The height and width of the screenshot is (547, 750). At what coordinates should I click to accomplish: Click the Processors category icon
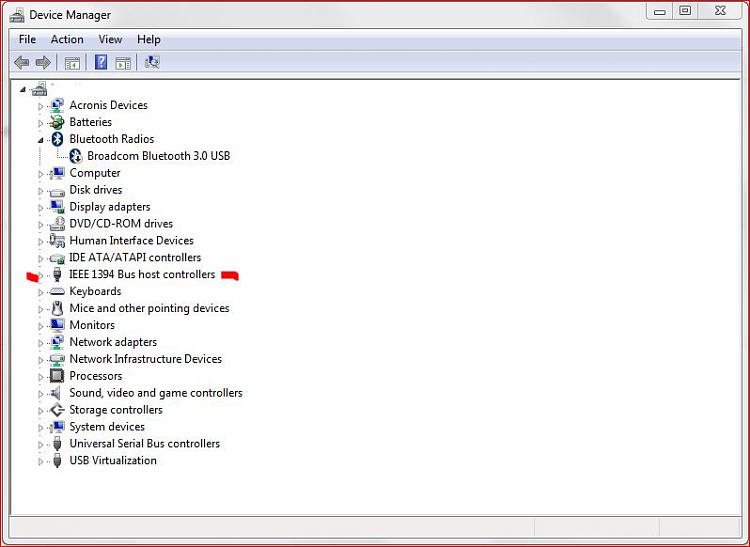point(57,376)
